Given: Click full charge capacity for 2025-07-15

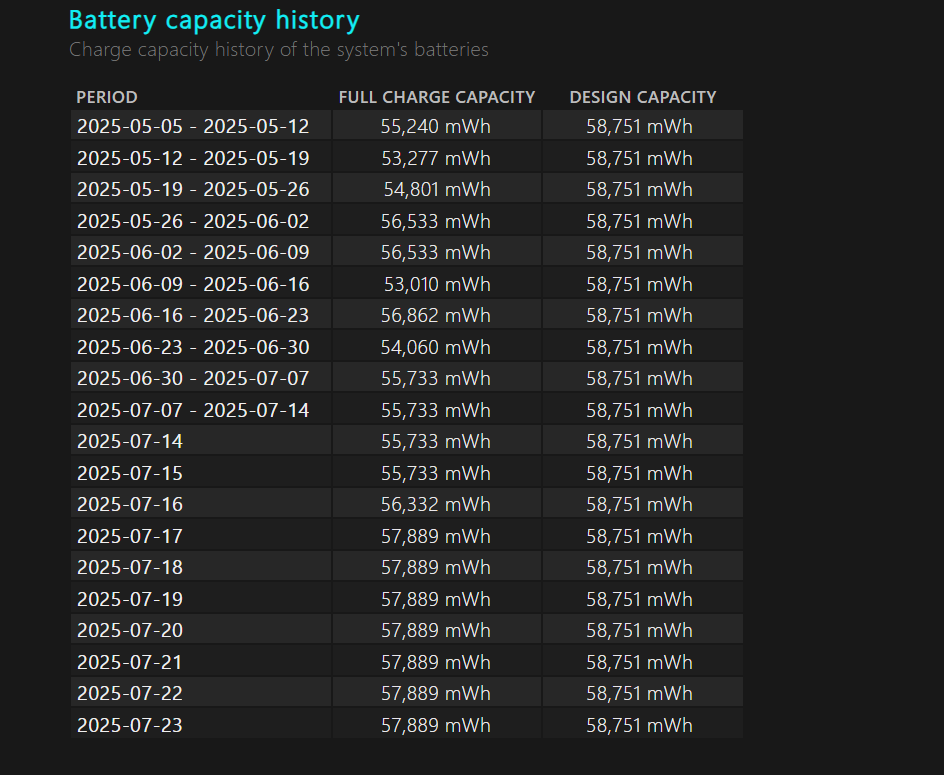Looking at the screenshot, I should point(435,473).
